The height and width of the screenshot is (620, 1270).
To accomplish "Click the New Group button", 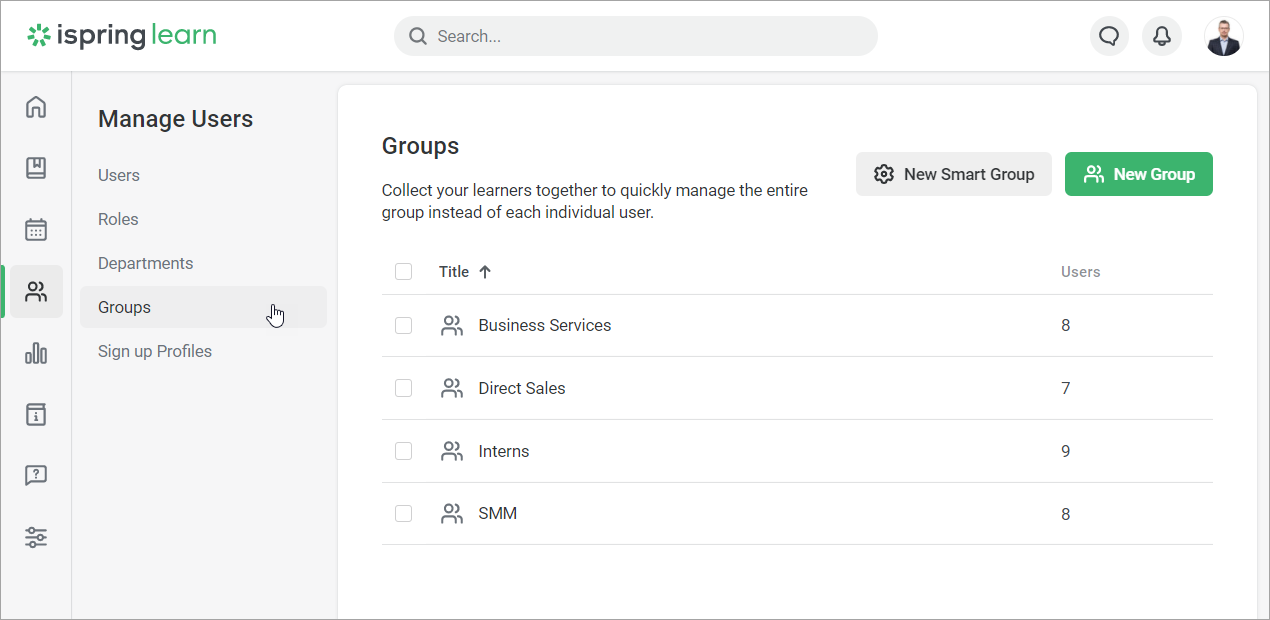I will pos(1138,174).
